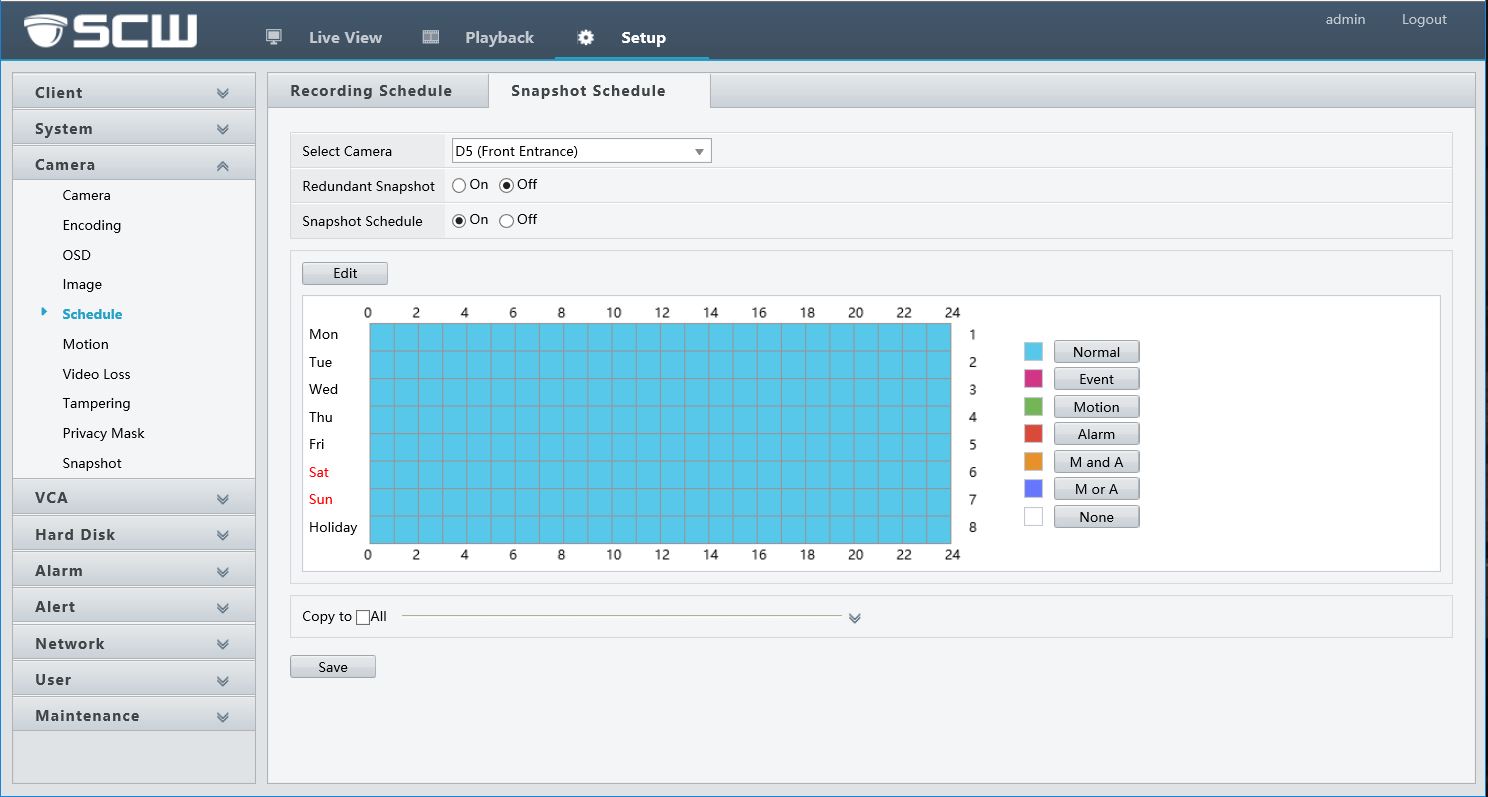The height and width of the screenshot is (797, 1488).
Task: Save the snapshot schedule
Action: [332, 667]
